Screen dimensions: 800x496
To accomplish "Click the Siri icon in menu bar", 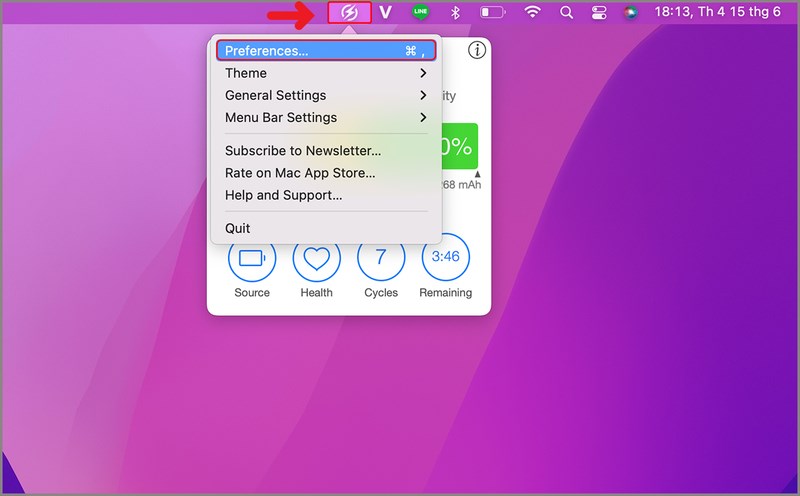I will pos(630,13).
